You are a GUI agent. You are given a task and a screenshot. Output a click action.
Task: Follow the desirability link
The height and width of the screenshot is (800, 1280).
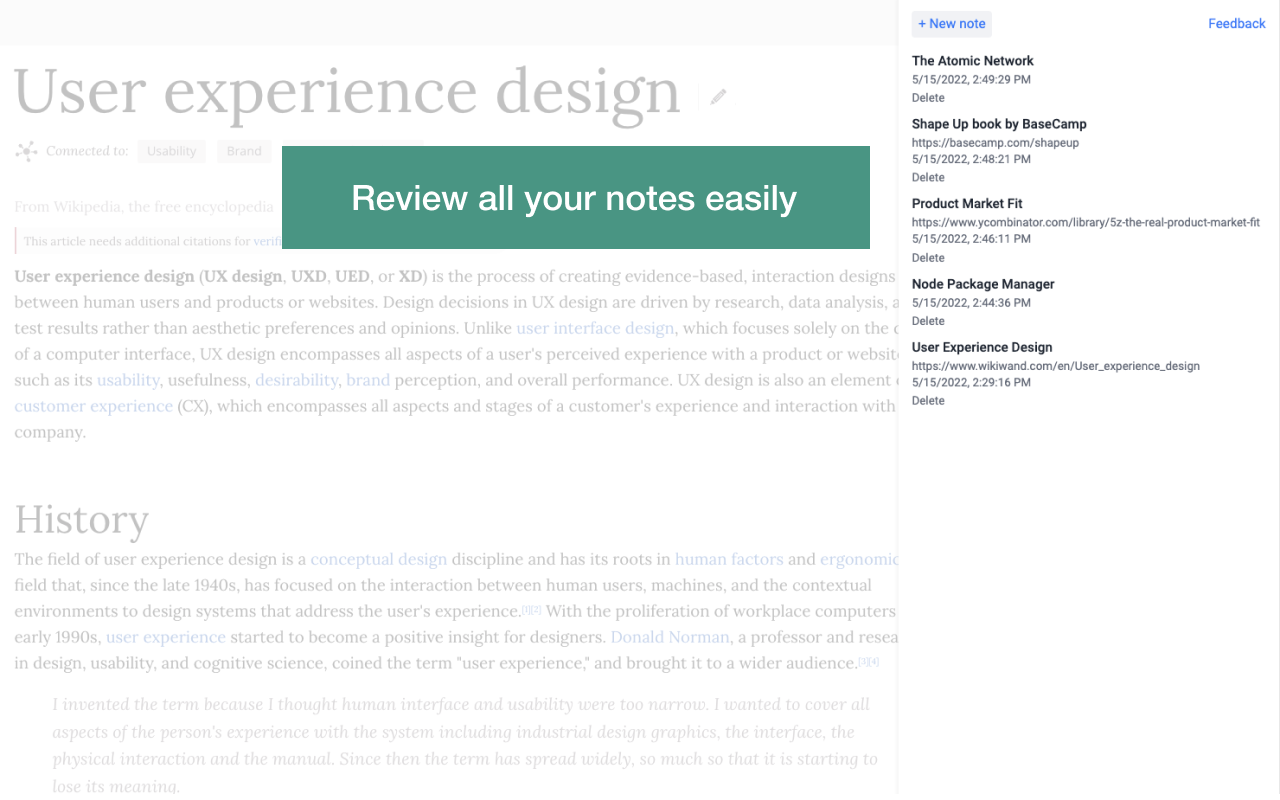(x=296, y=380)
